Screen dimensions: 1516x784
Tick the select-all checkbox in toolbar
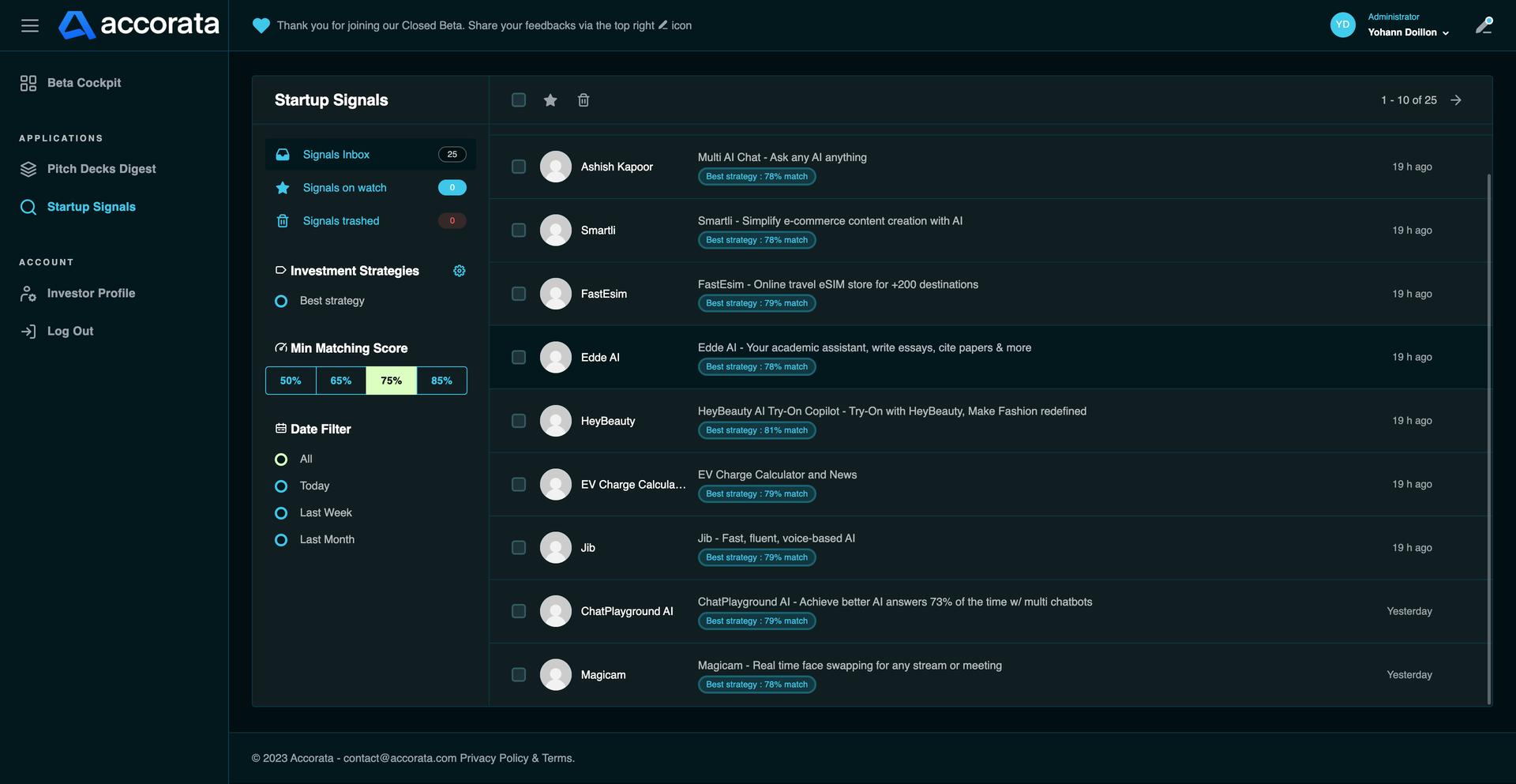[x=519, y=100]
